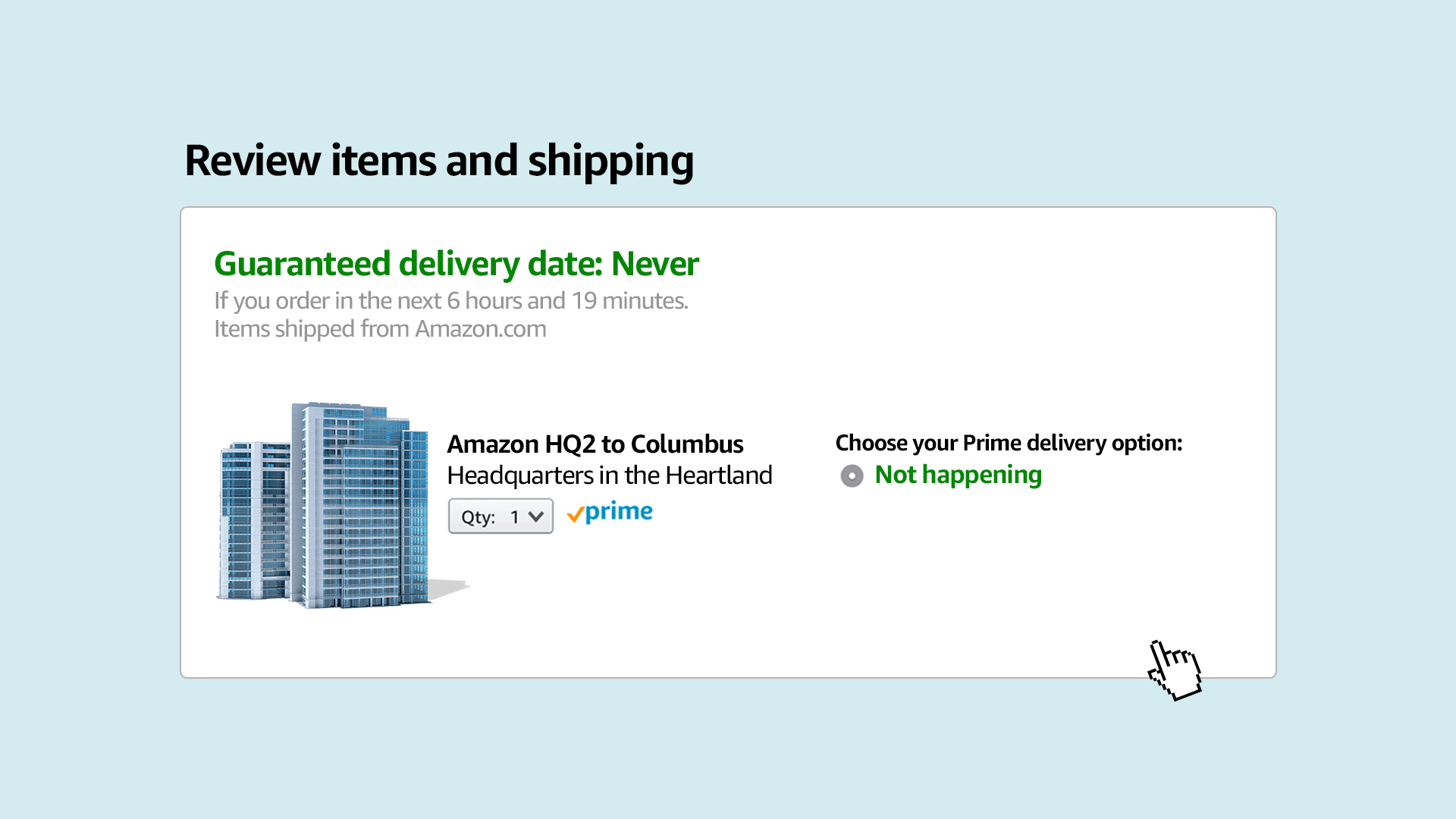1456x819 pixels.
Task: Click the Choose your Prime delivery option label
Action: pyautogui.click(x=1009, y=443)
